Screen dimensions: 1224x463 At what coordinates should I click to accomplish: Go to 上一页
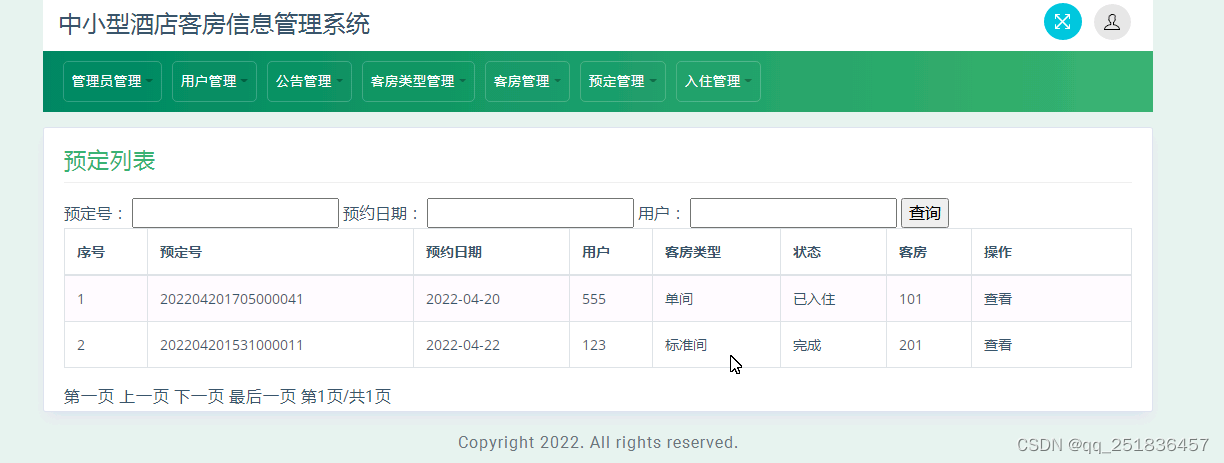[144, 397]
